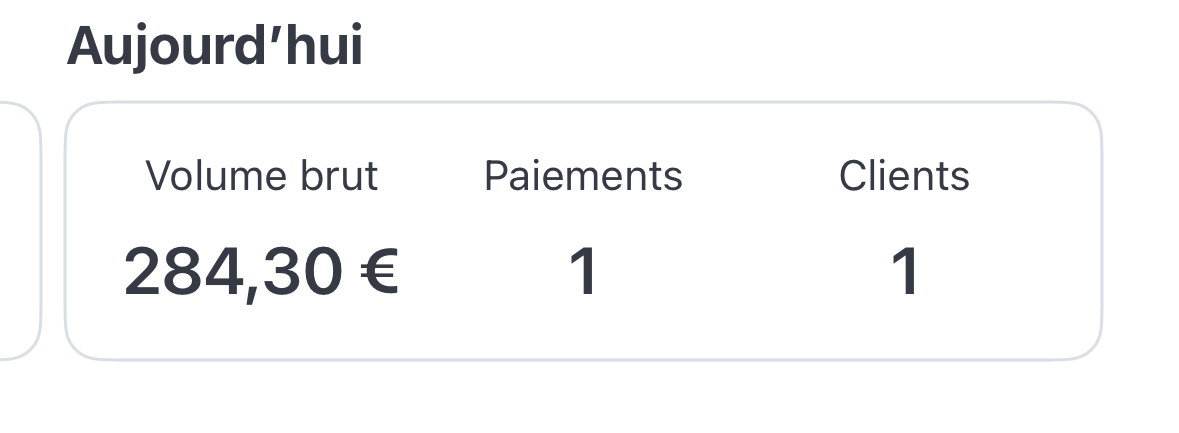This screenshot has width=1179, height=433.
Task: Click the number under Clients
Action: [904, 272]
